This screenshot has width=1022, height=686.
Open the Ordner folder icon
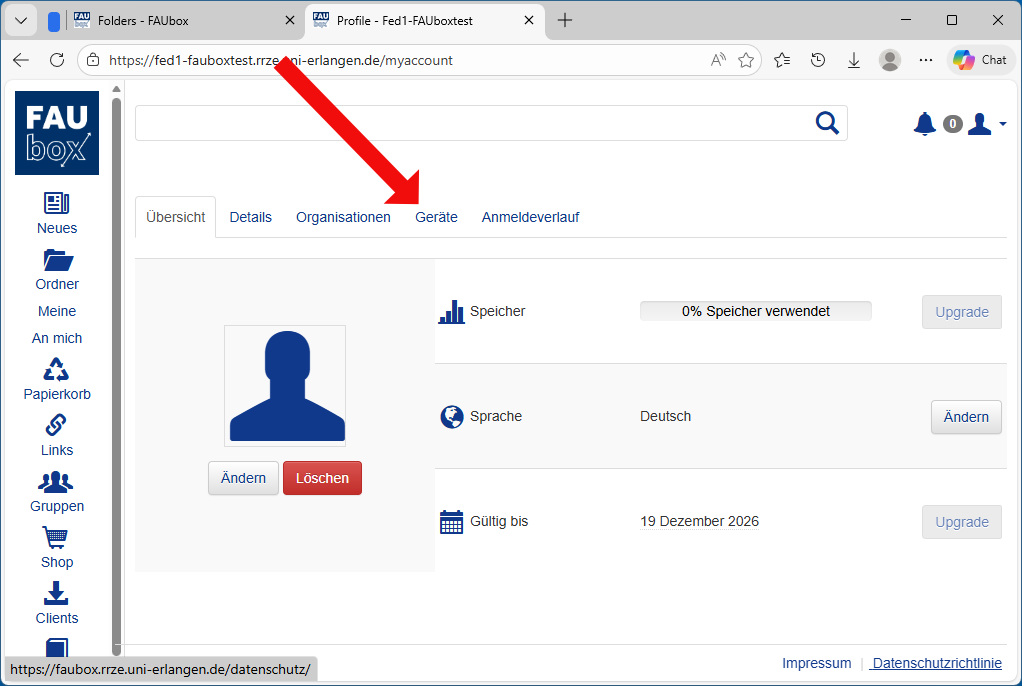tap(57, 260)
